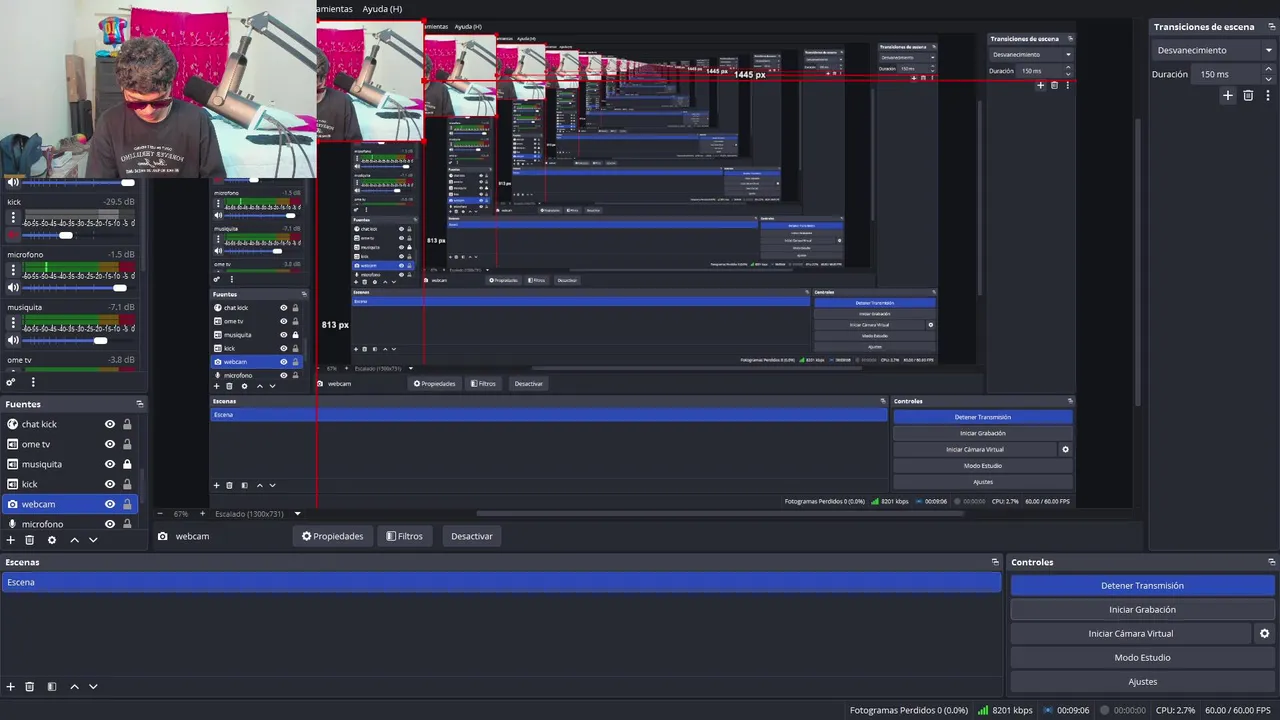
Task: Decrease transition duration with down arrow
Action: tap(1269, 78)
